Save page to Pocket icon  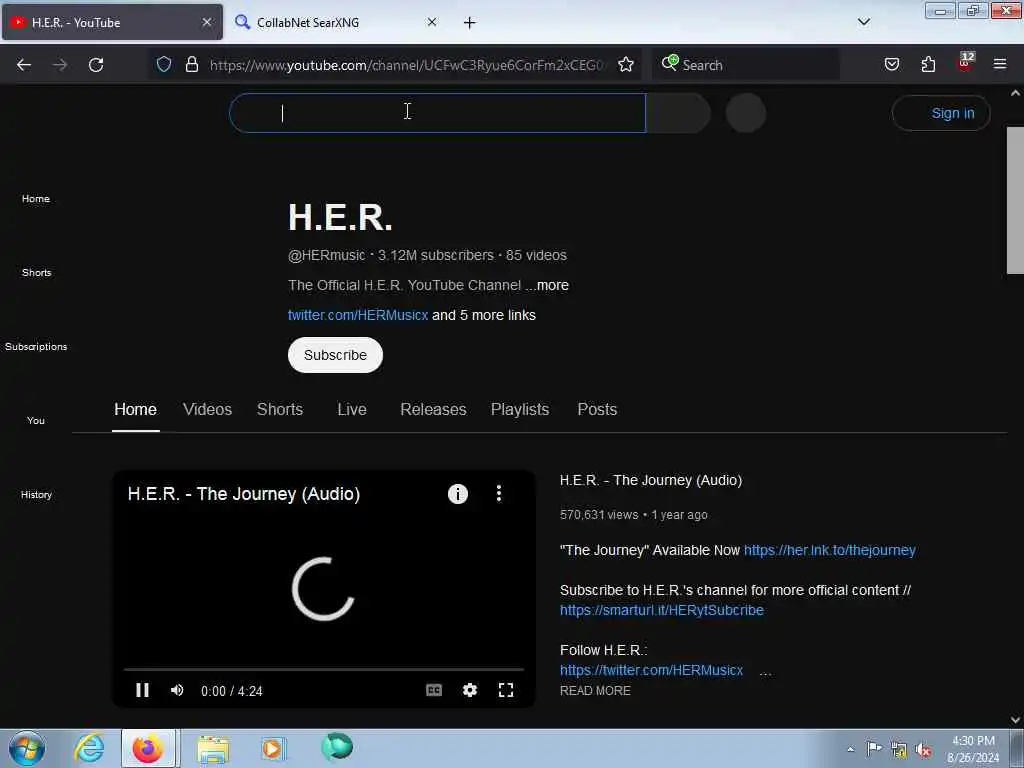[891, 64]
